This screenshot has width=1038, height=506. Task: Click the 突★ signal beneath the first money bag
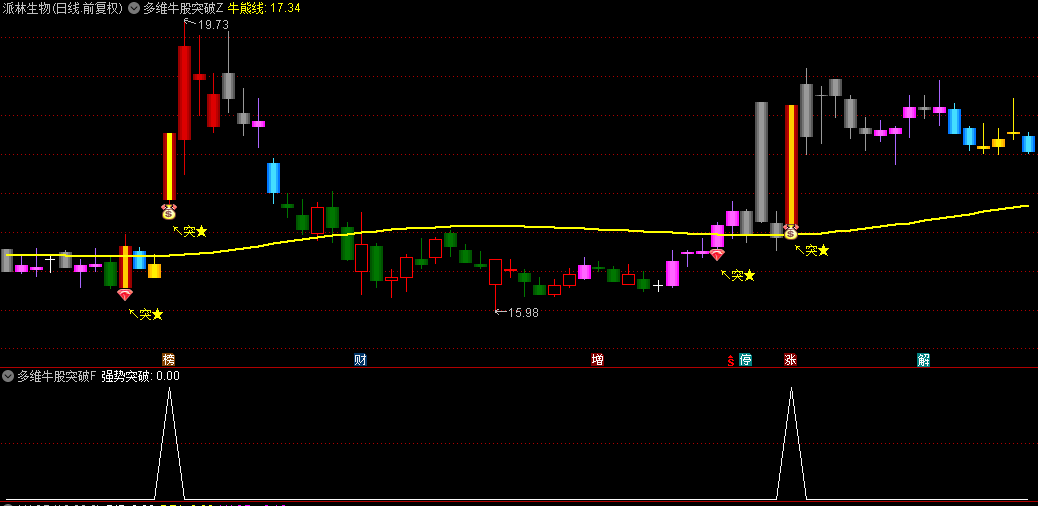click(191, 231)
